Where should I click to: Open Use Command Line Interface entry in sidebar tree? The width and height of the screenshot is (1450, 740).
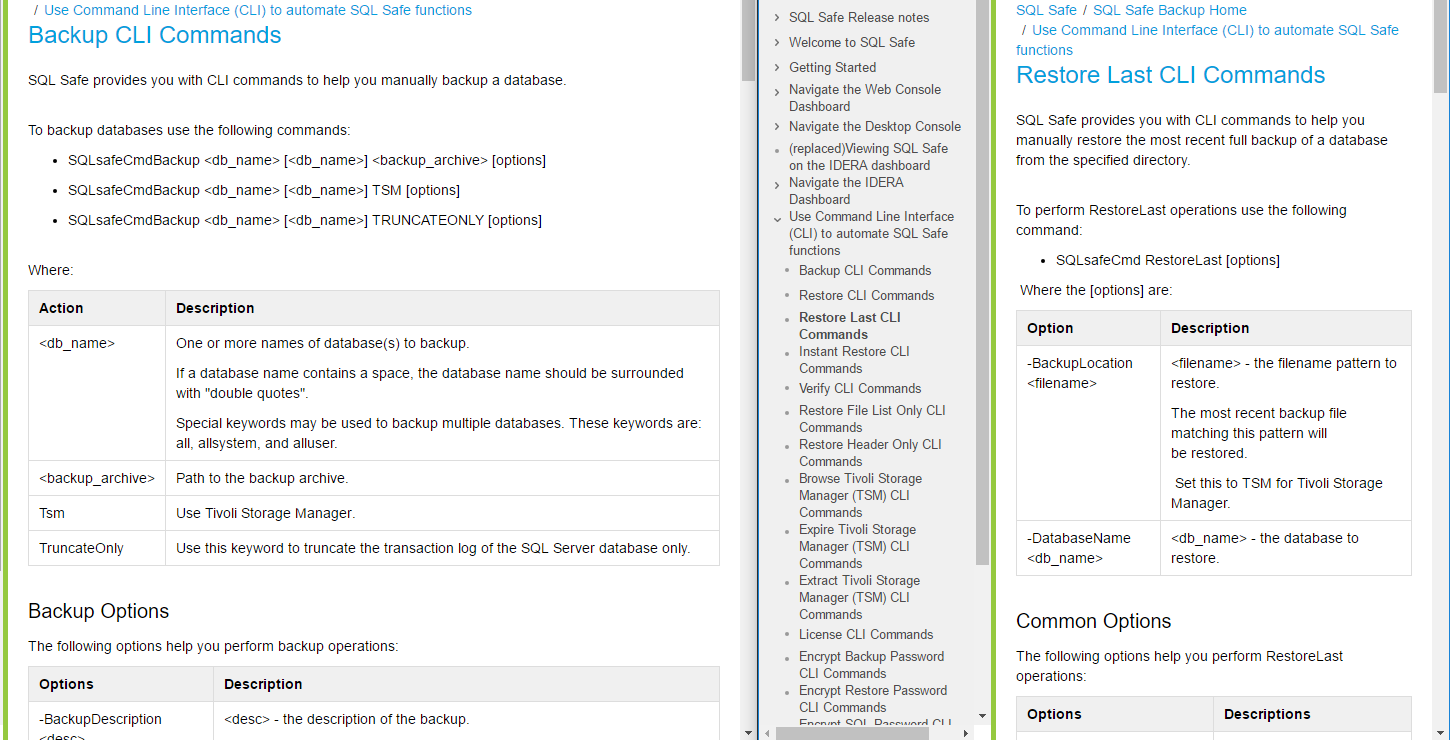pos(871,233)
